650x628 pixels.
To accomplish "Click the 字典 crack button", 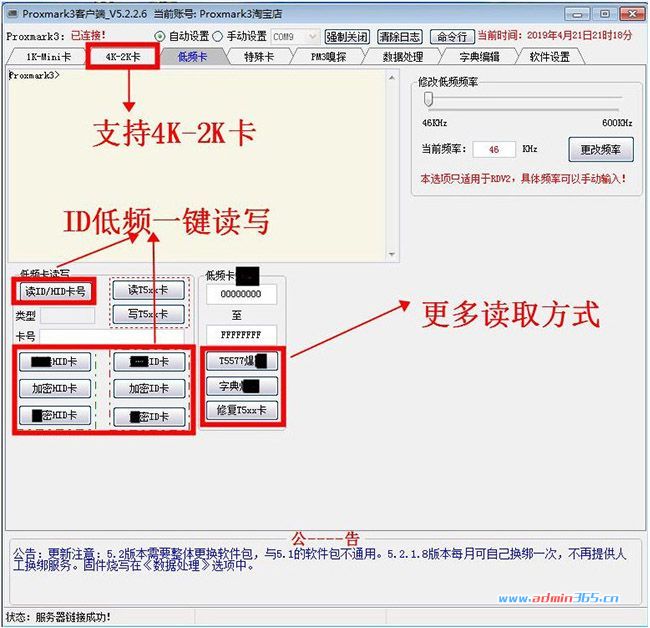I will (242, 386).
